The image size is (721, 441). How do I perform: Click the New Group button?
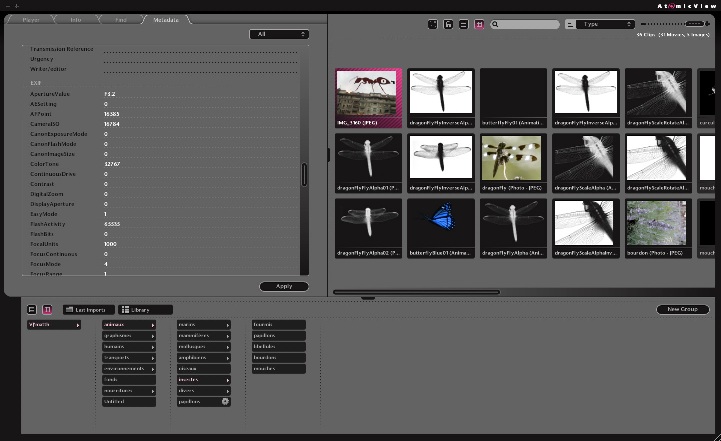click(682, 309)
